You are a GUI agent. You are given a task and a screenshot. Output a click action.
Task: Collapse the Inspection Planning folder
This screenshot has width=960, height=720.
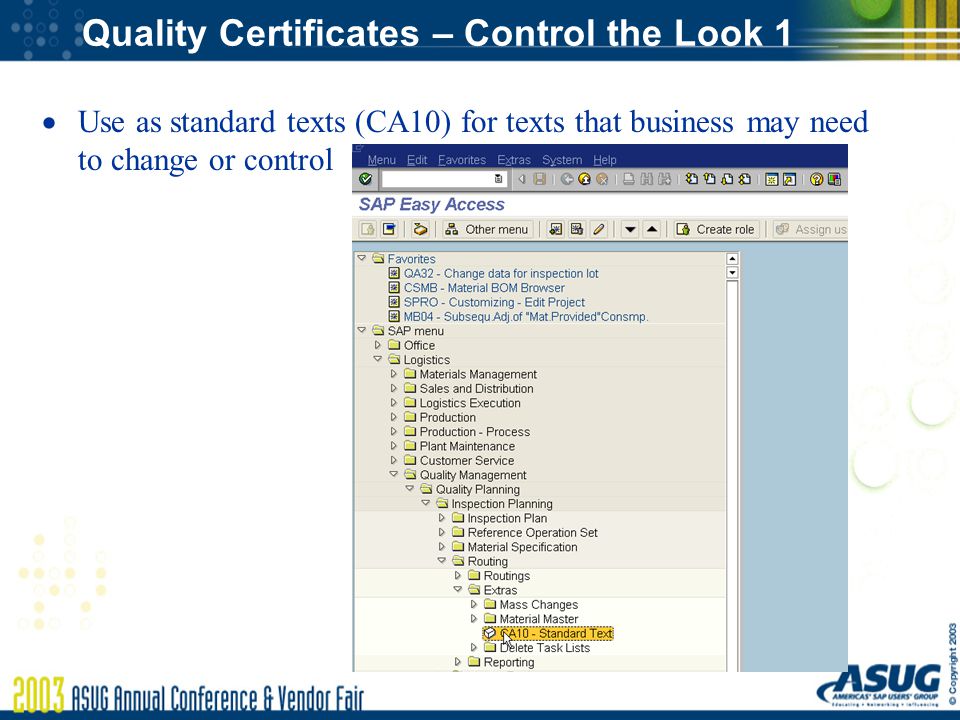(x=426, y=503)
